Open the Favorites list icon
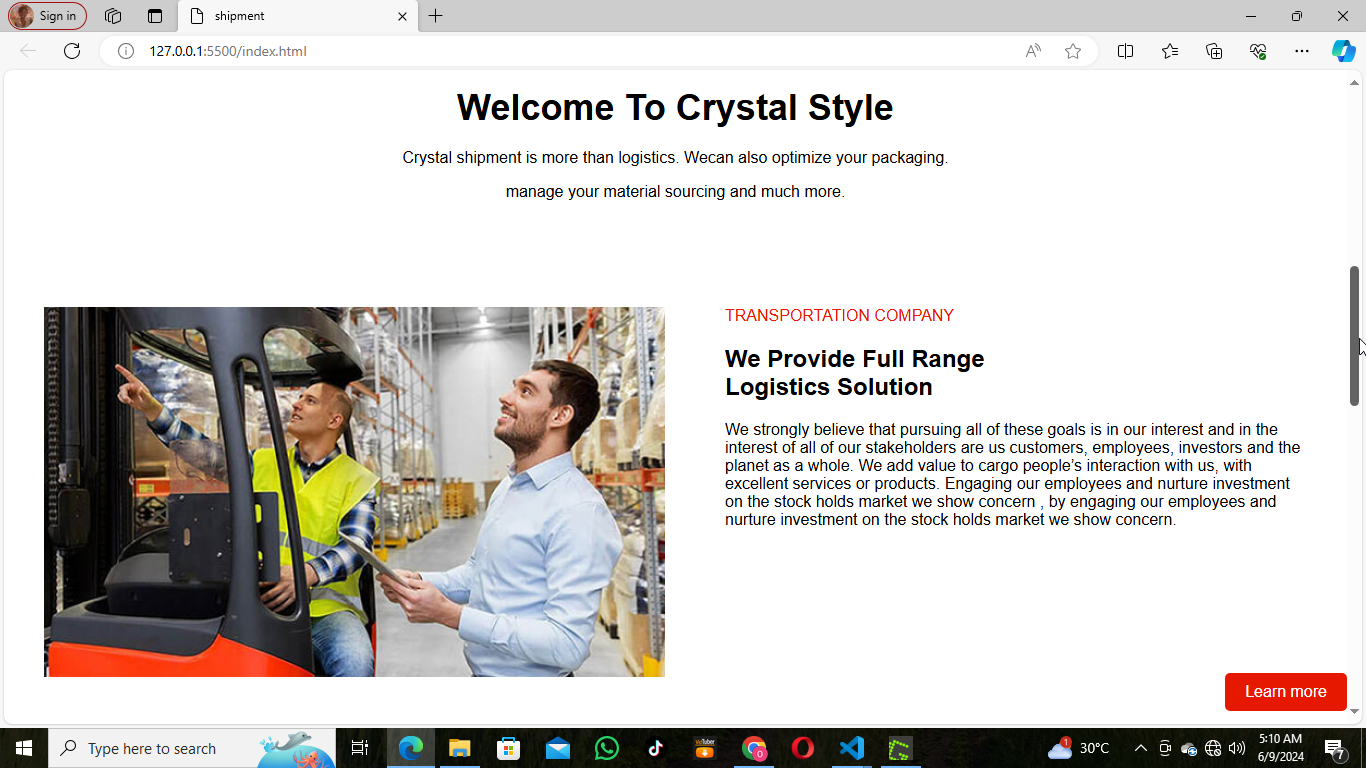Viewport: 1366px width, 768px height. (x=1170, y=51)
